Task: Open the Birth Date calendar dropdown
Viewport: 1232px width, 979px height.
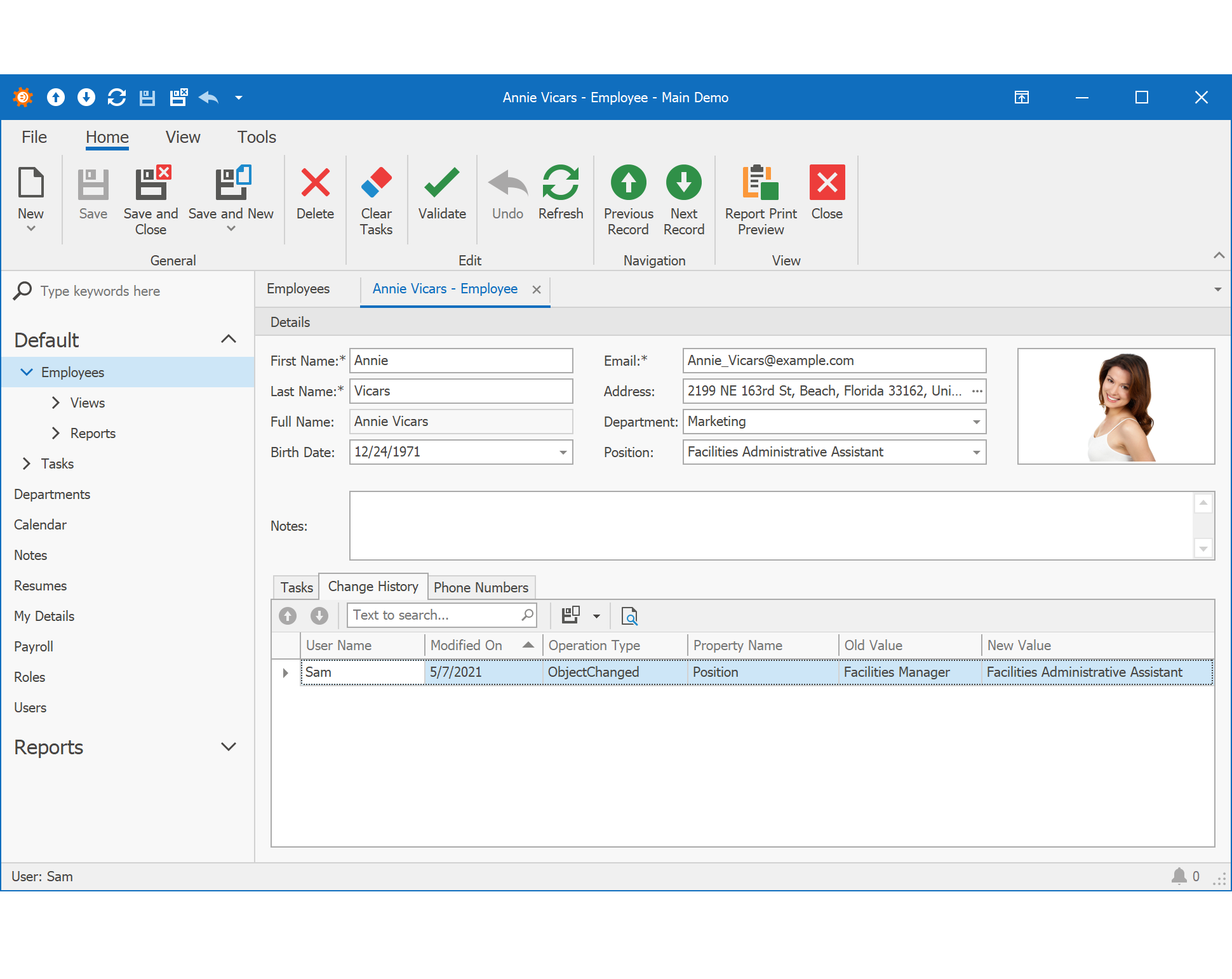Action: click(563, 453)
